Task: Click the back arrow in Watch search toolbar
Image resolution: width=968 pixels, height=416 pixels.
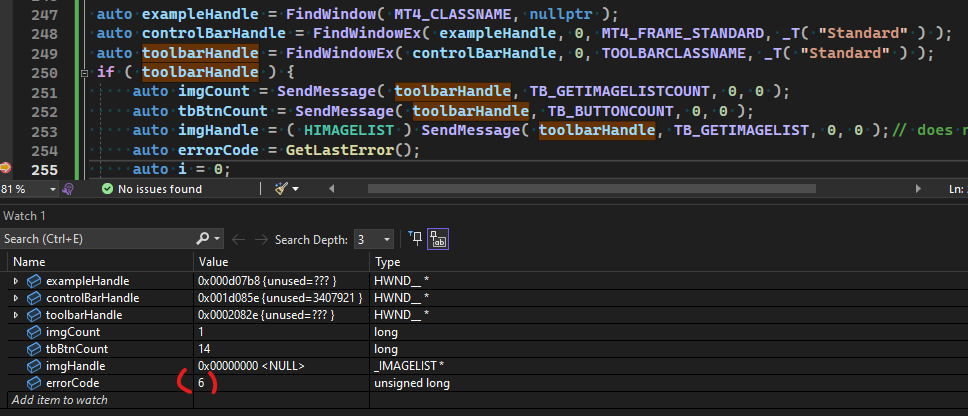Action: [238, 239]
